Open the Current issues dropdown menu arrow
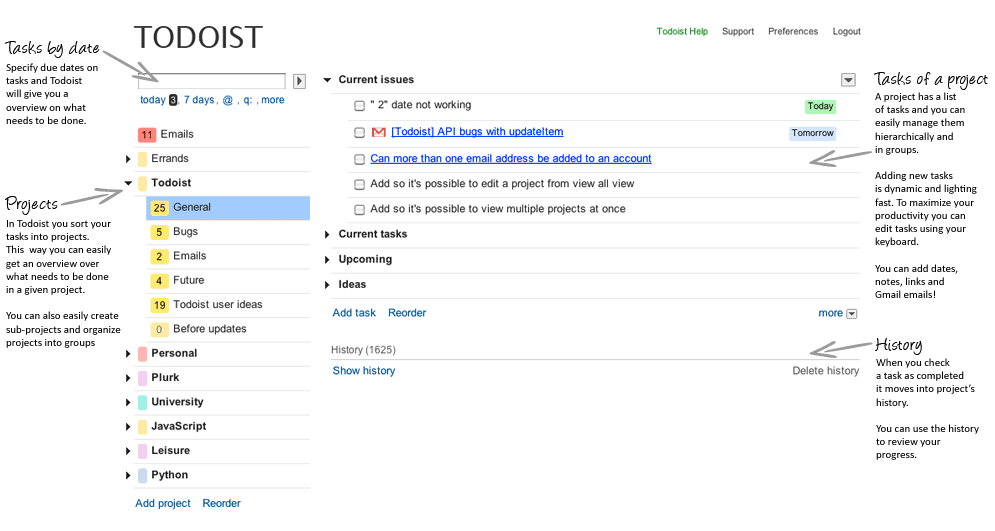The height and width of the screenshot is (531, 995). 848,80
